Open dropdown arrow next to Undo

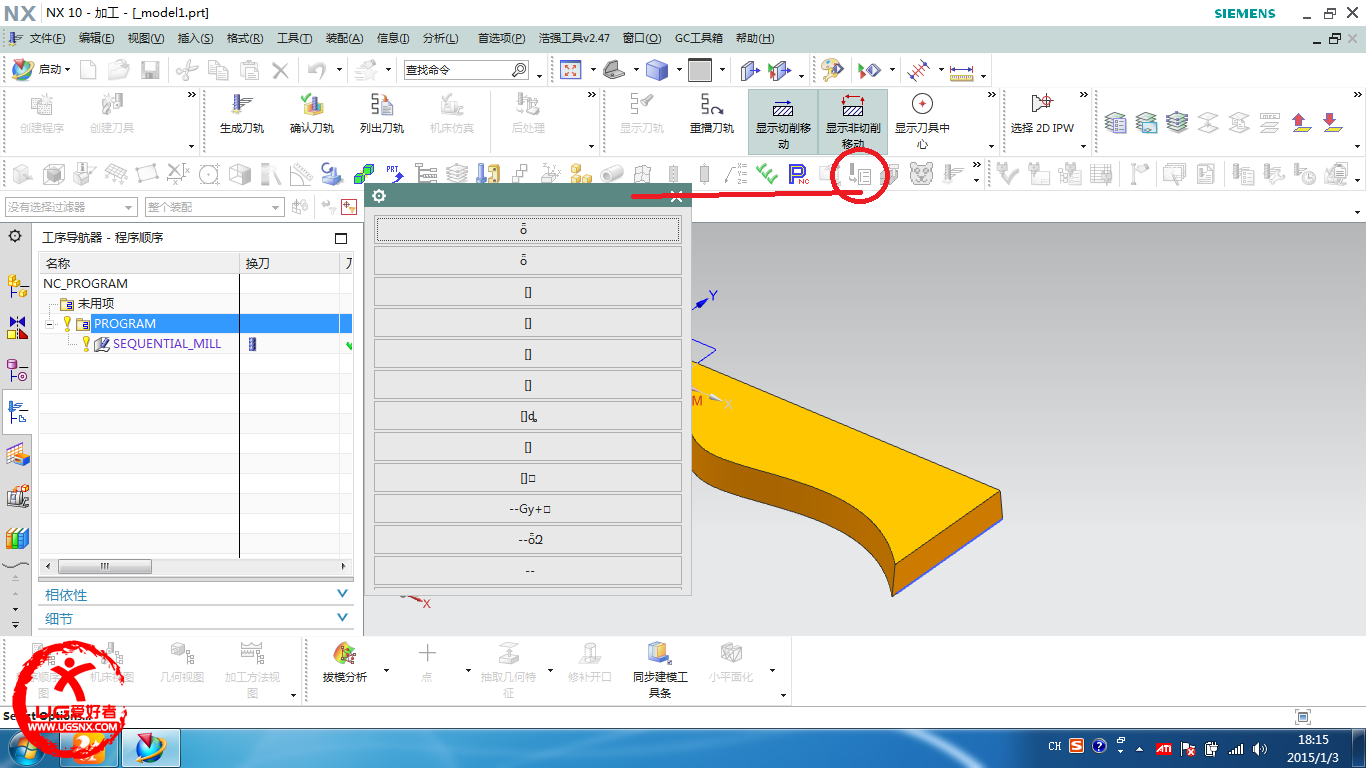[339, 71]
